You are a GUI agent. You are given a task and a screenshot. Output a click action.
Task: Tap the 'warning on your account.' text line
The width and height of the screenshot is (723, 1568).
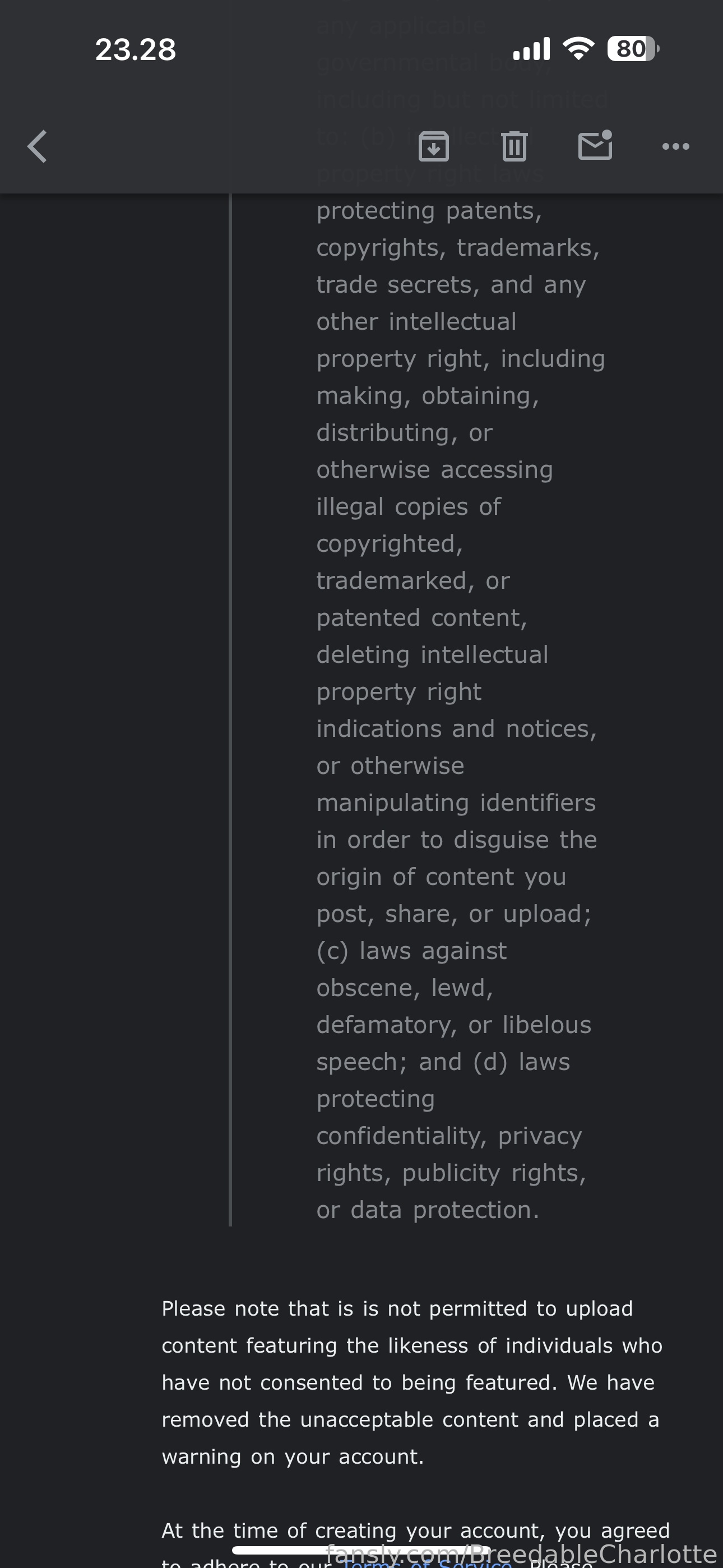coord(293,1456)
